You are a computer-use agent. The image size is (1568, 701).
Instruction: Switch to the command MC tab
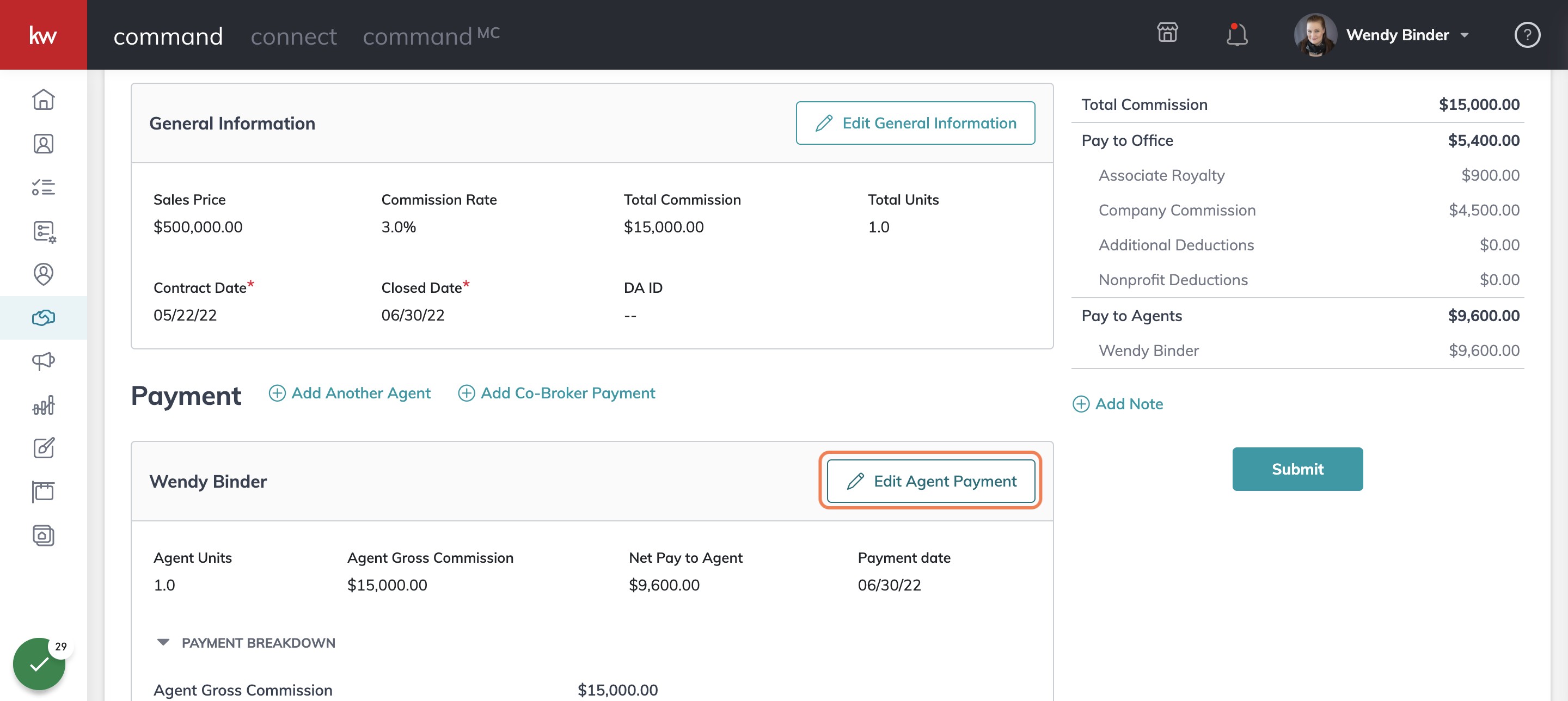pyautogui.click(x=431, y=35)
